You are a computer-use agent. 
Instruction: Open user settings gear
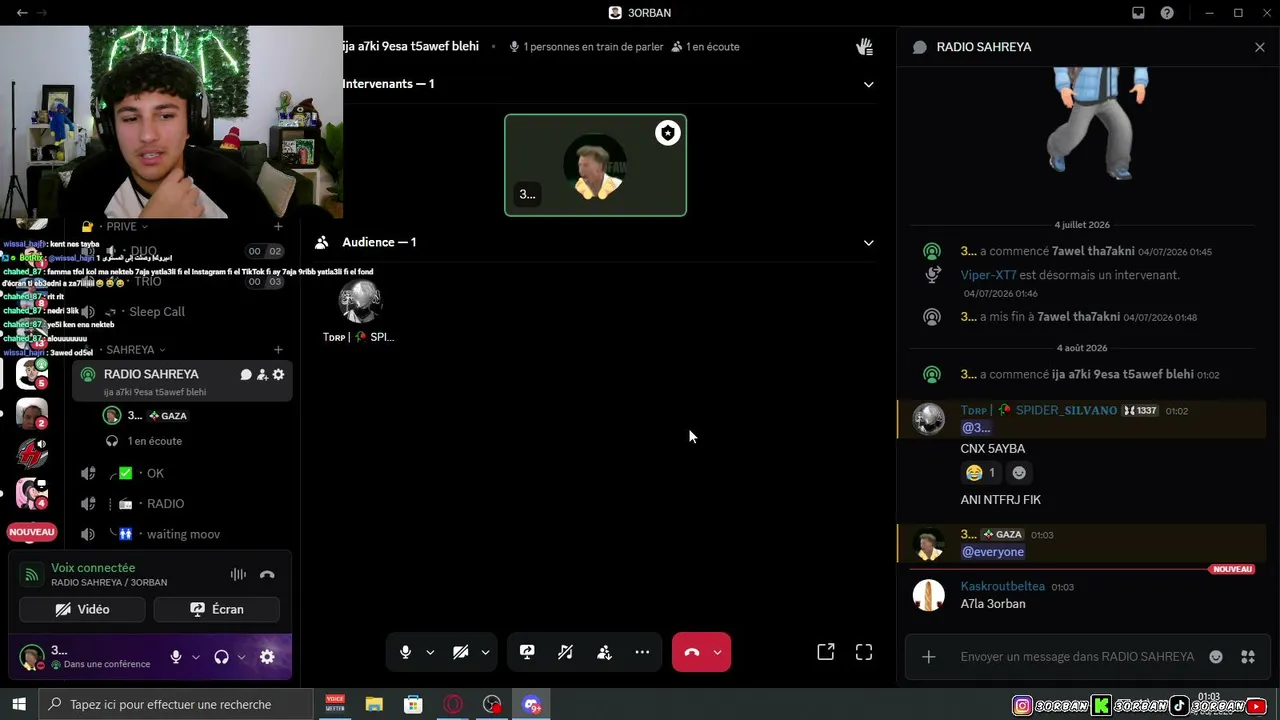(267, 657)
